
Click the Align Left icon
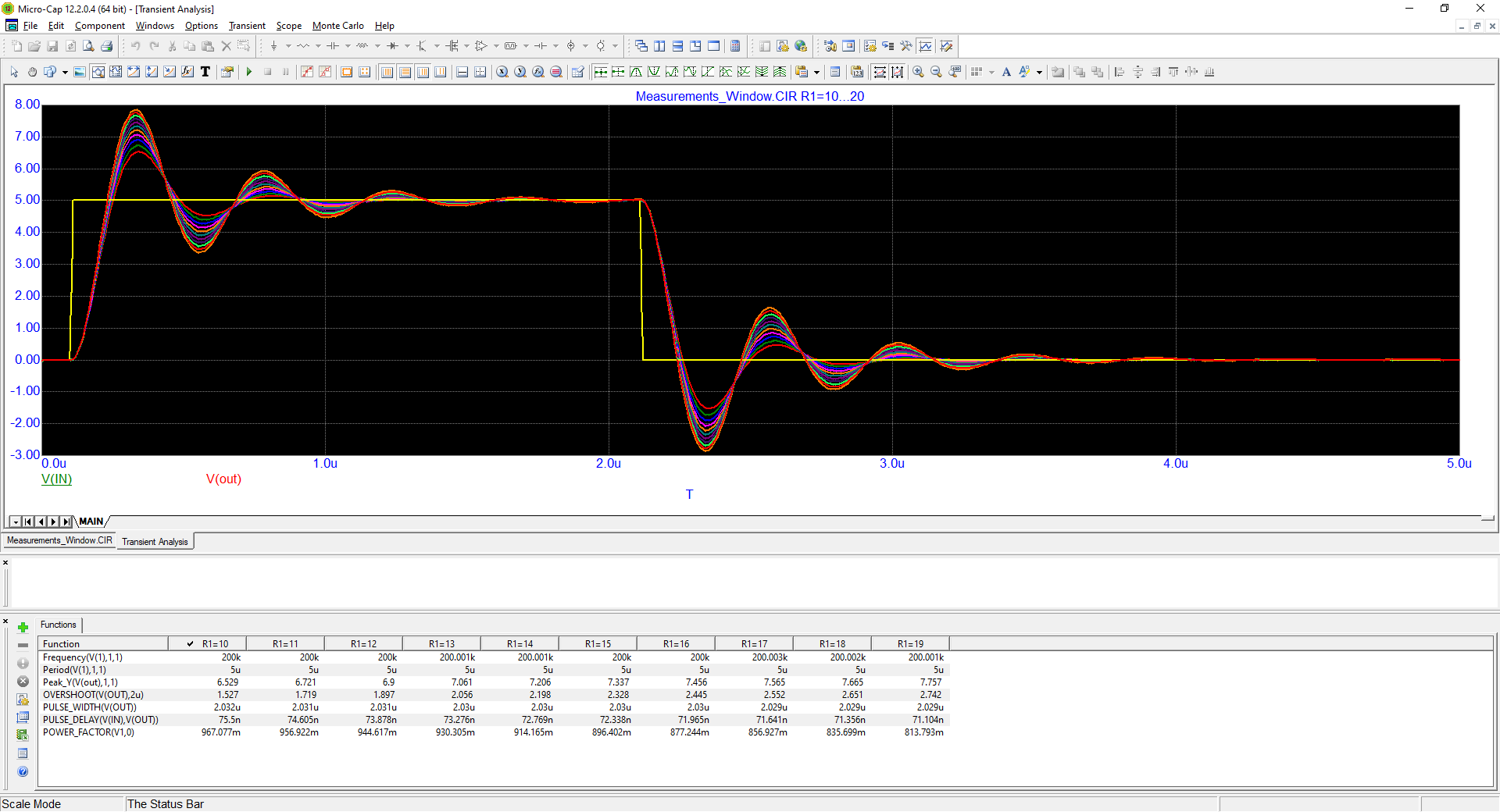point(1120,72)
